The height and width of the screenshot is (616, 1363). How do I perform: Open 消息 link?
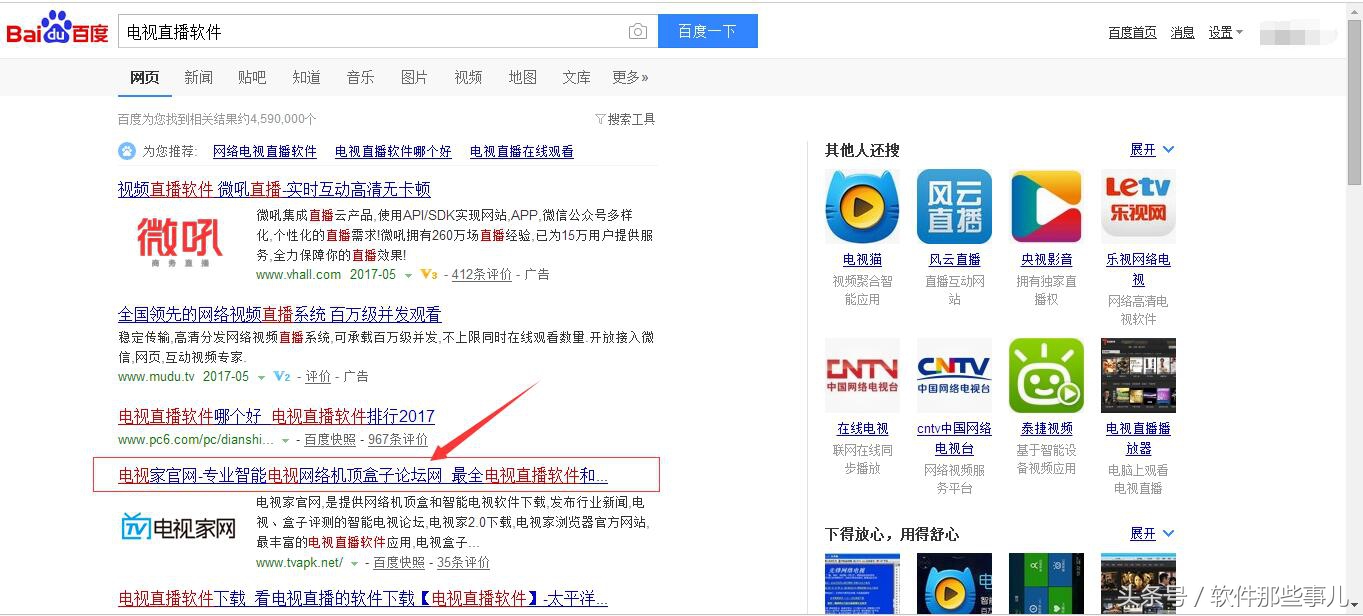pos(1183,32)
